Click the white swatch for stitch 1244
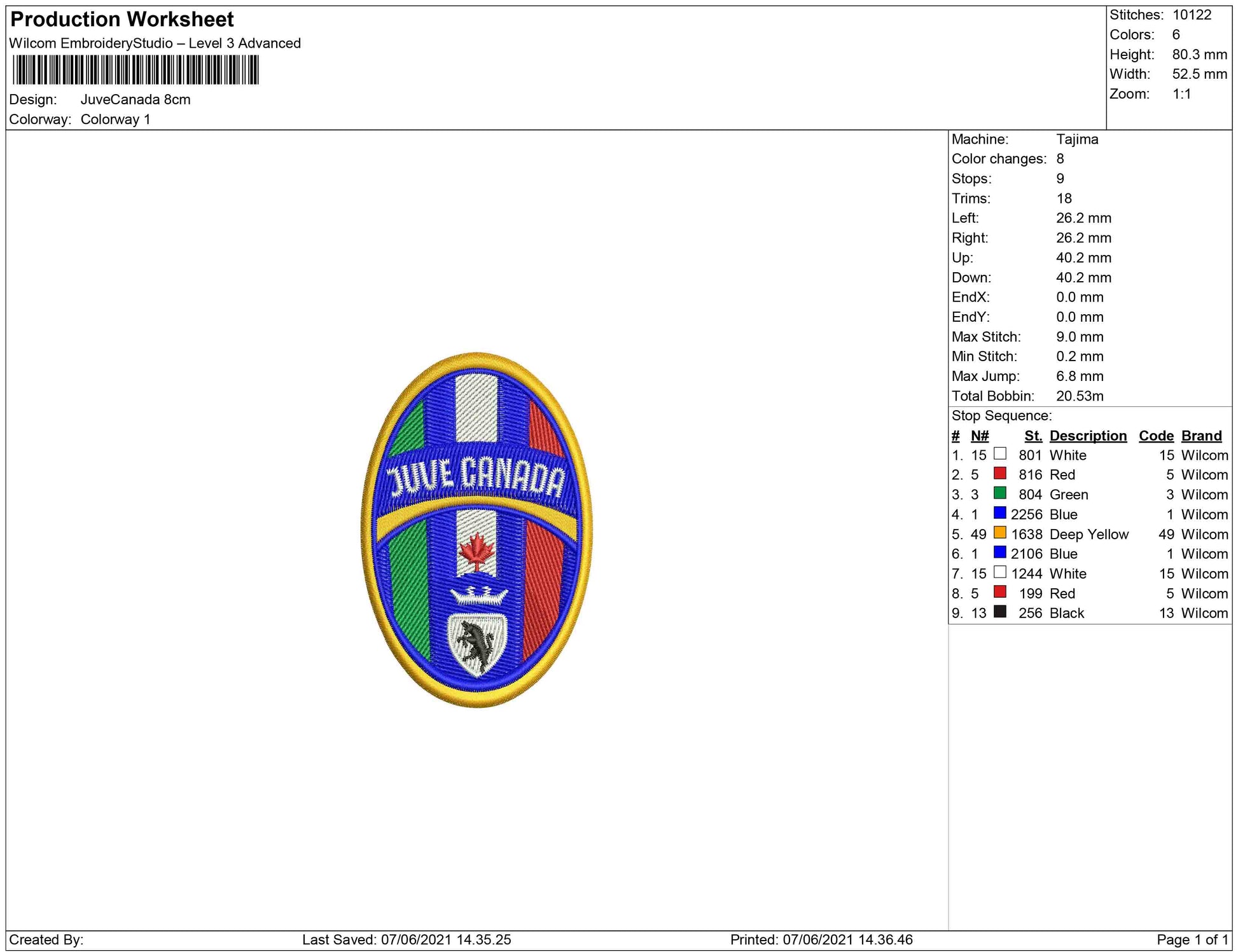 click(x=1000, y=572)
